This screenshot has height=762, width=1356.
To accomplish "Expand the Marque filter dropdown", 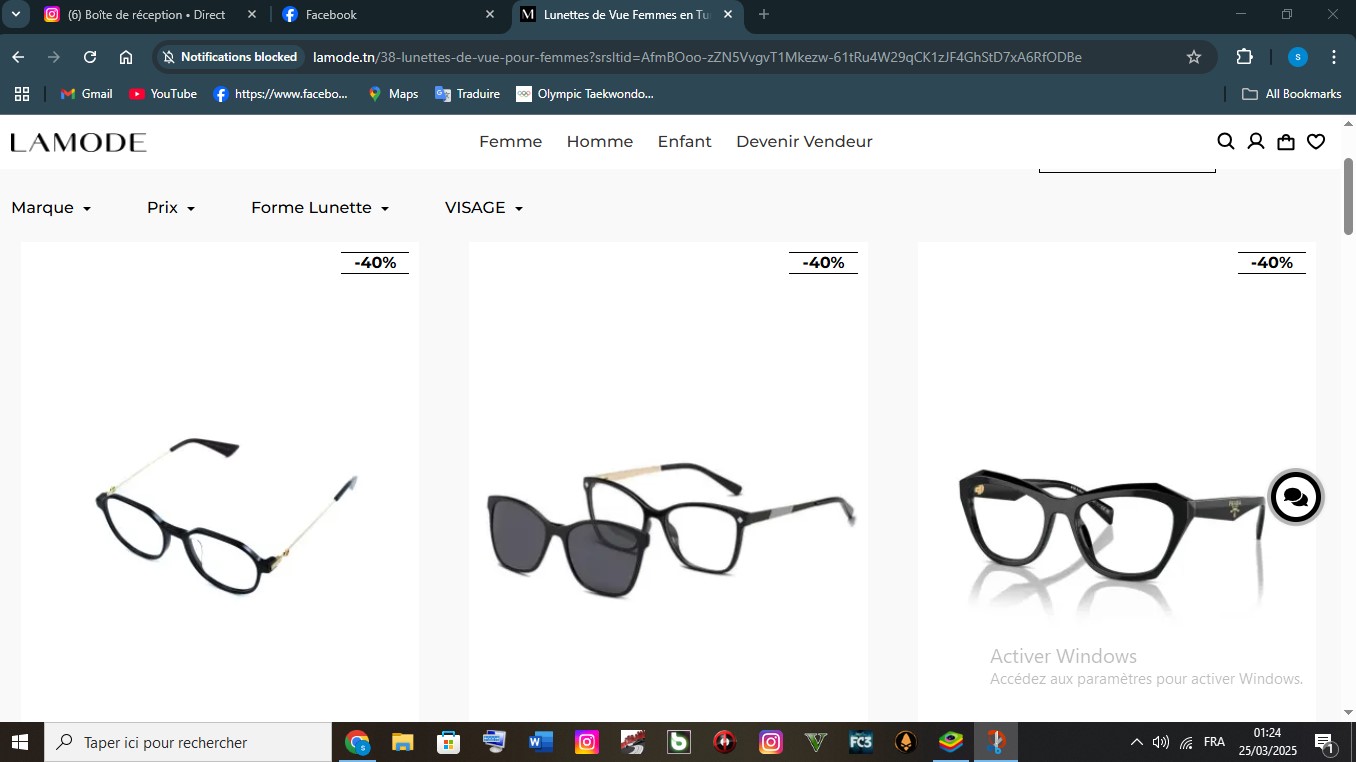I will click(51, 208).
